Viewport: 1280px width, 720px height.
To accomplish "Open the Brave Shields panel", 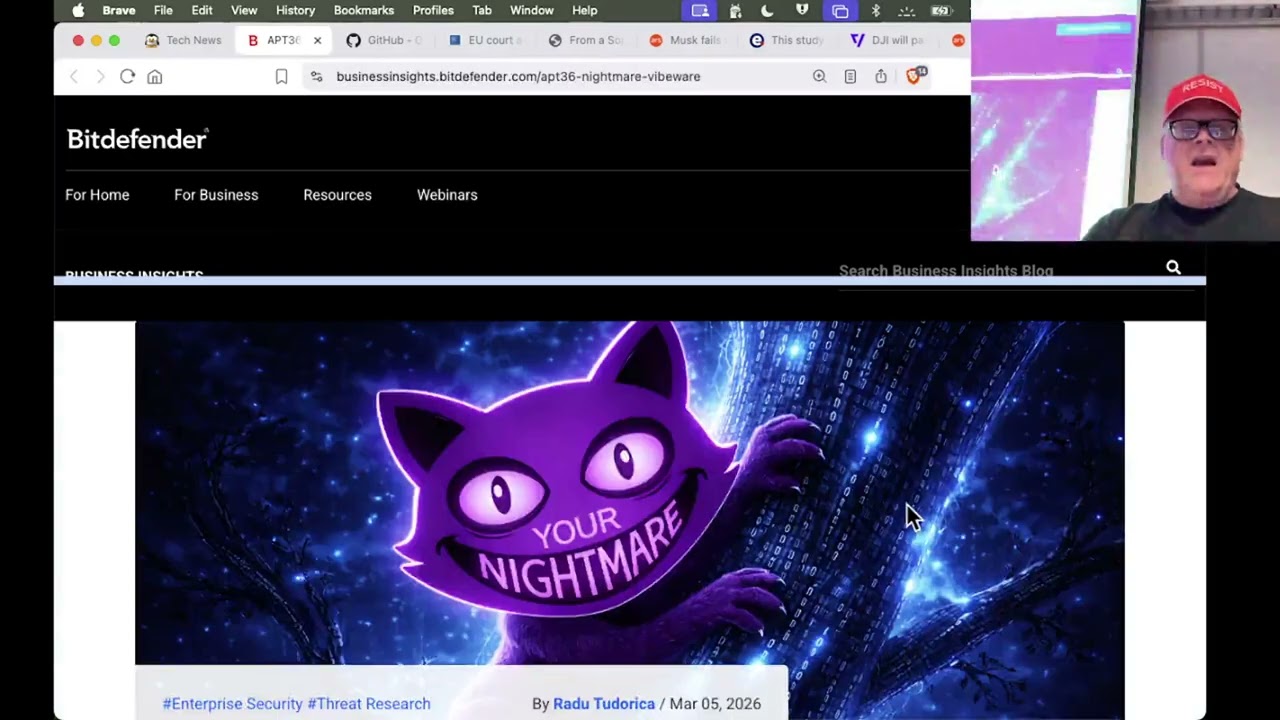I will [x=915, y=76].
